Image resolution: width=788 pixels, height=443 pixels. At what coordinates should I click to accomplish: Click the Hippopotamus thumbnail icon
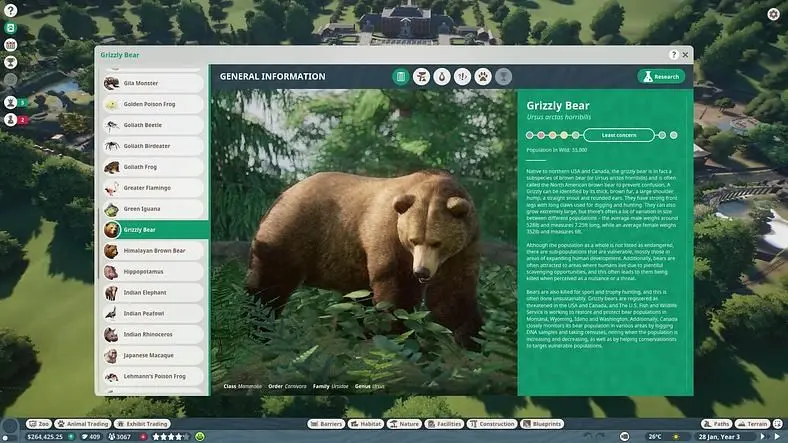[x=111, y=272]
